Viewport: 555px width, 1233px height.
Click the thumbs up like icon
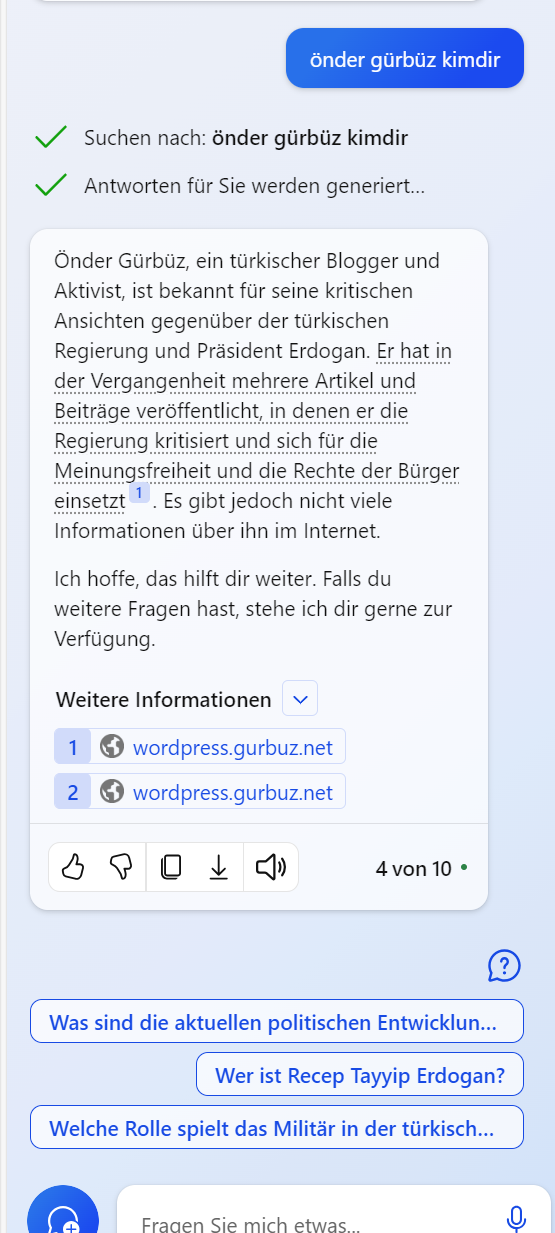(x=73, y=867)
